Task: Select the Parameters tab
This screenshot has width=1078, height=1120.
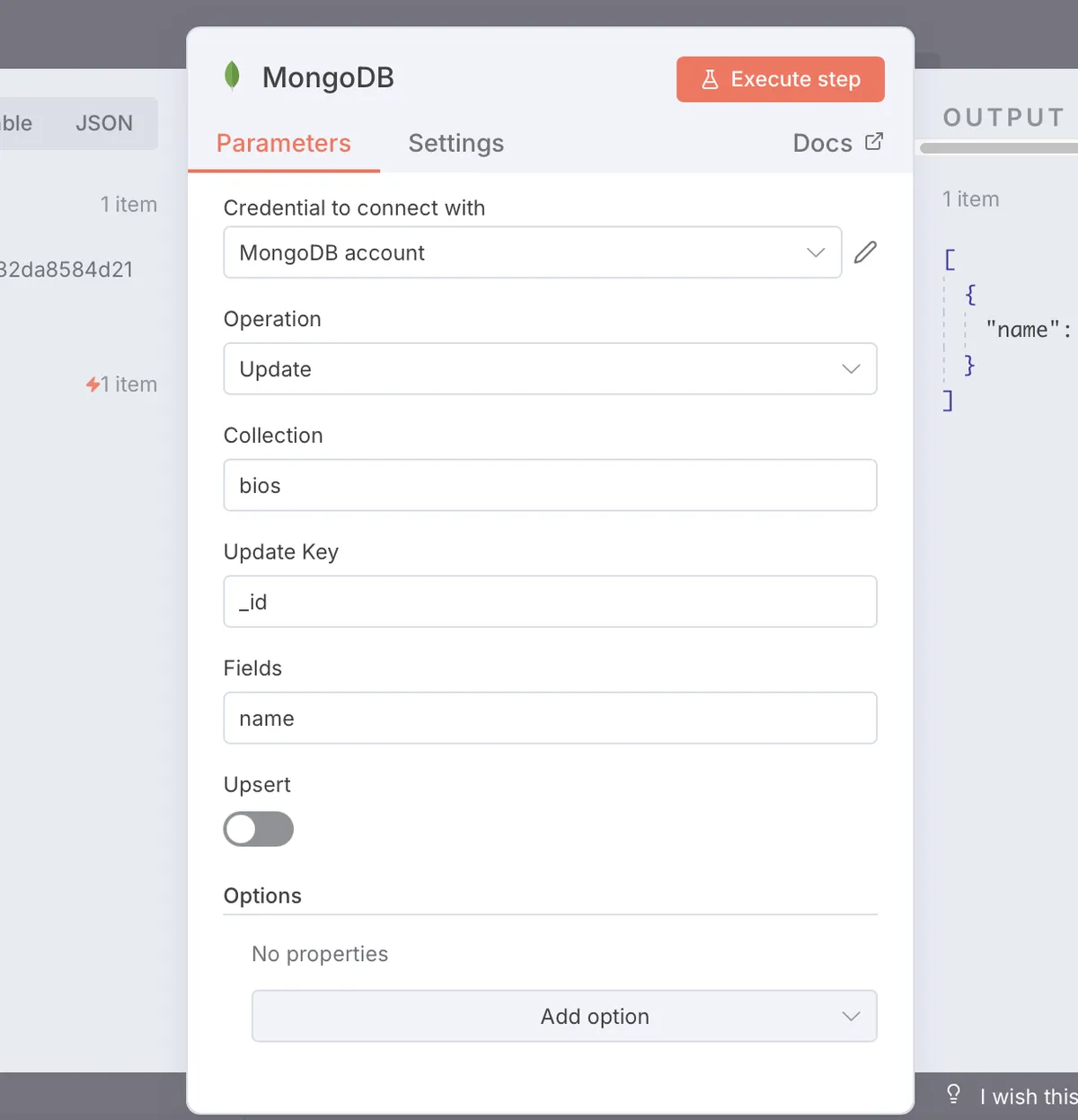Action: (284, 143)
